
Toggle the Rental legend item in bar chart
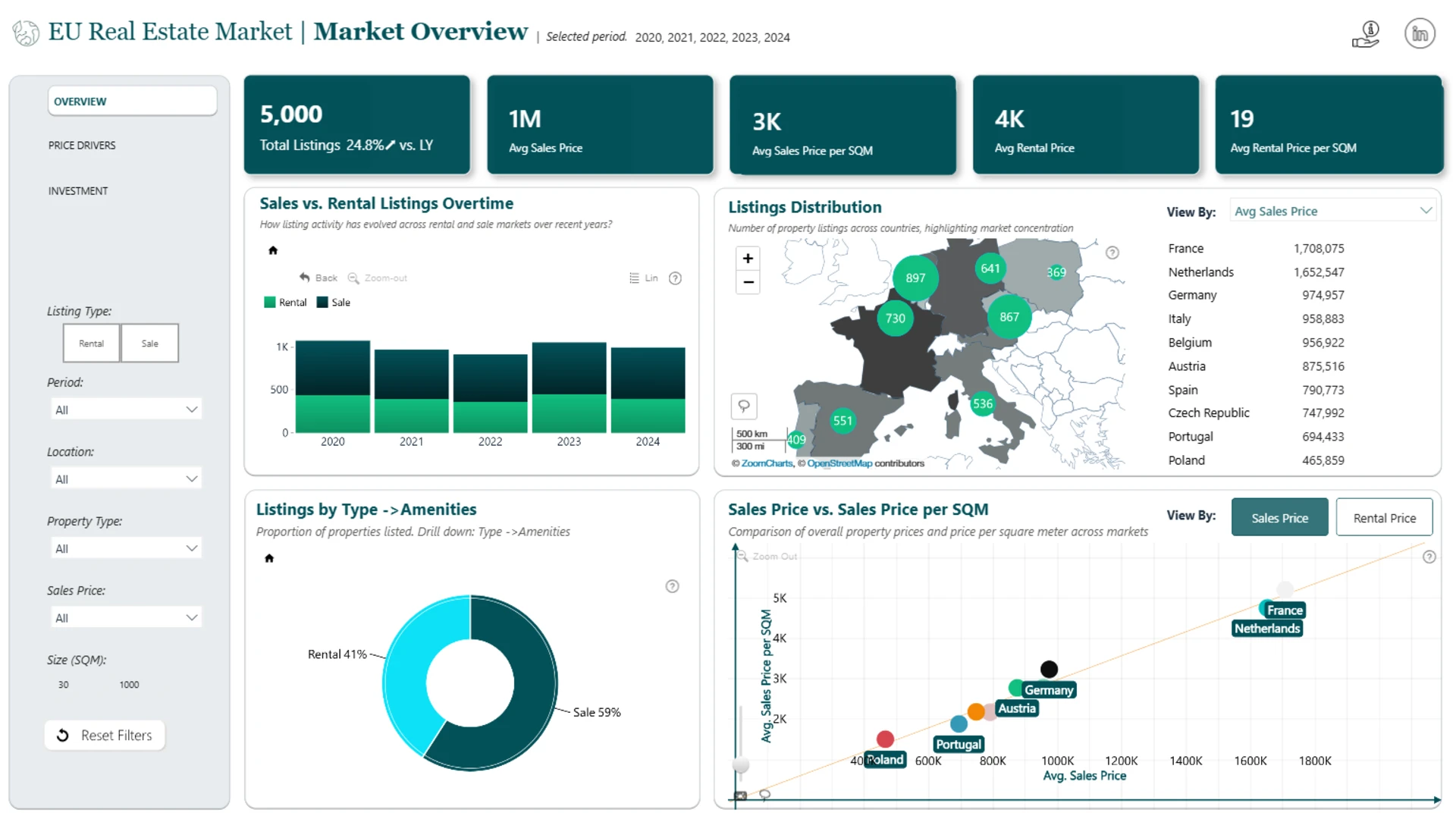[285, 303]
